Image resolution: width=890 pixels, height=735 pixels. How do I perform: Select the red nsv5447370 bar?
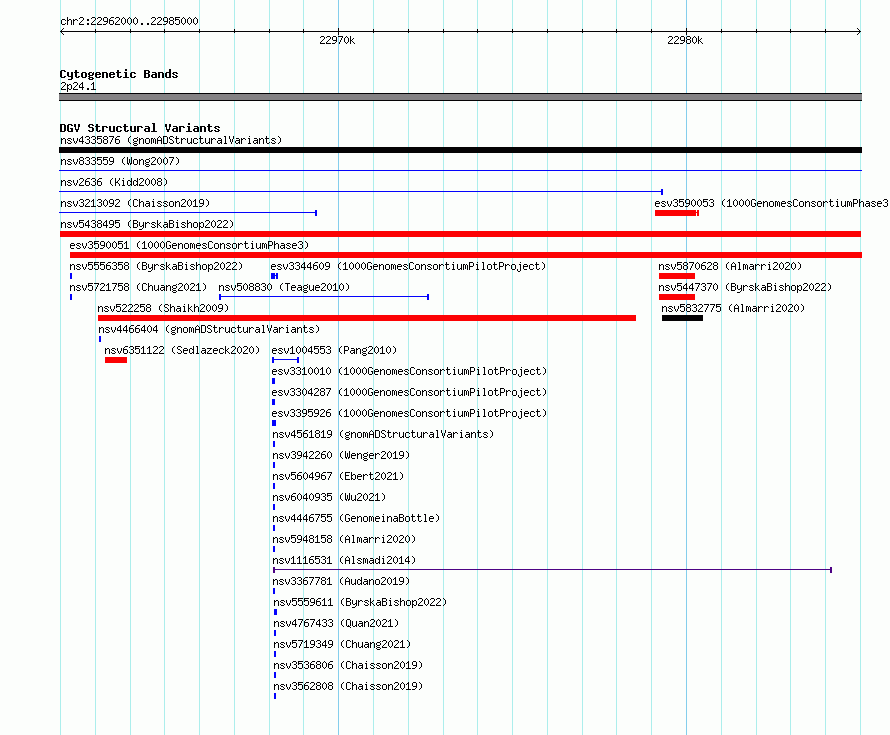click(x=677, y=297)
